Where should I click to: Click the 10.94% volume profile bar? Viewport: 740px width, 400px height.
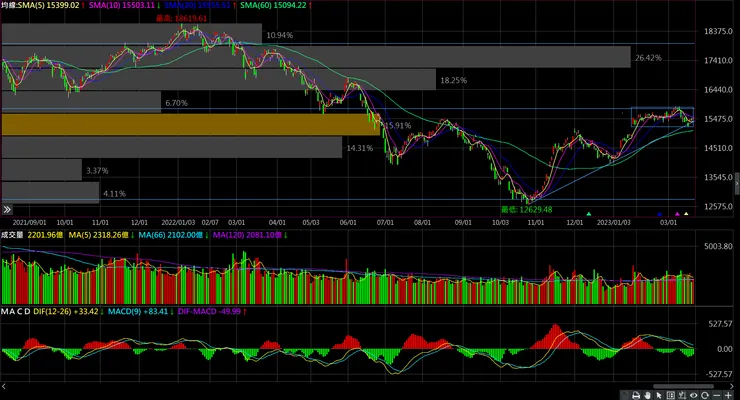coord(132,34)
